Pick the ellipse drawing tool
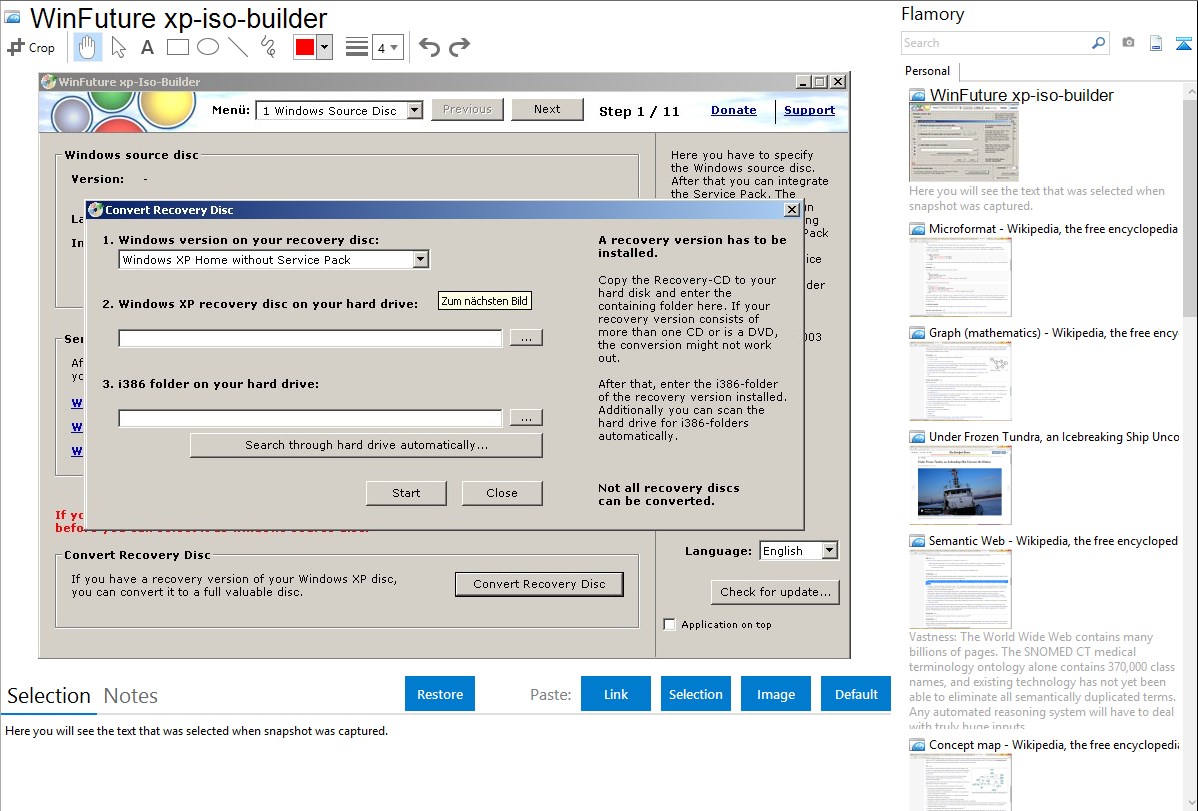1198x811 pixels. [208, 47]
